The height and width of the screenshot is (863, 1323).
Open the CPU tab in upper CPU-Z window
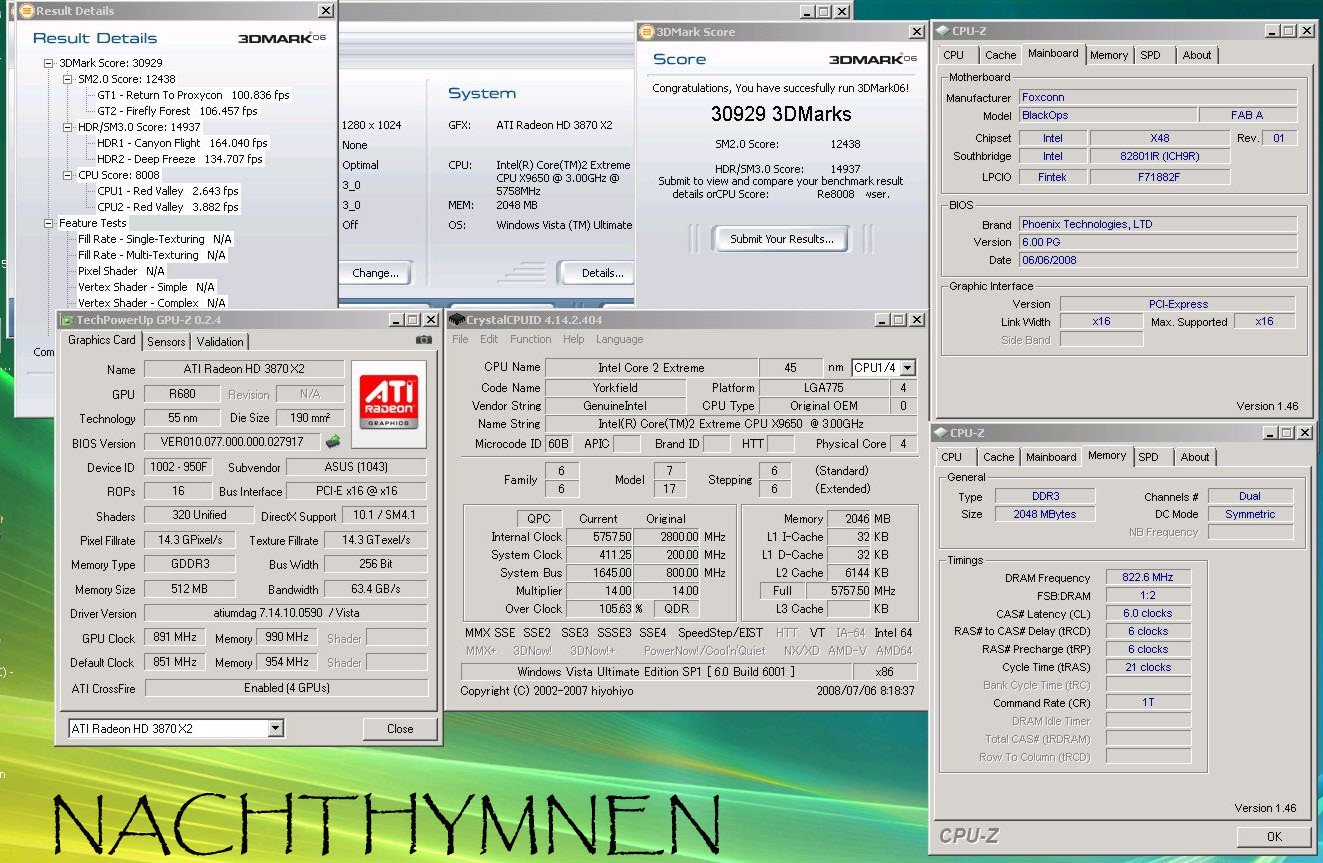tap(954, 55)
